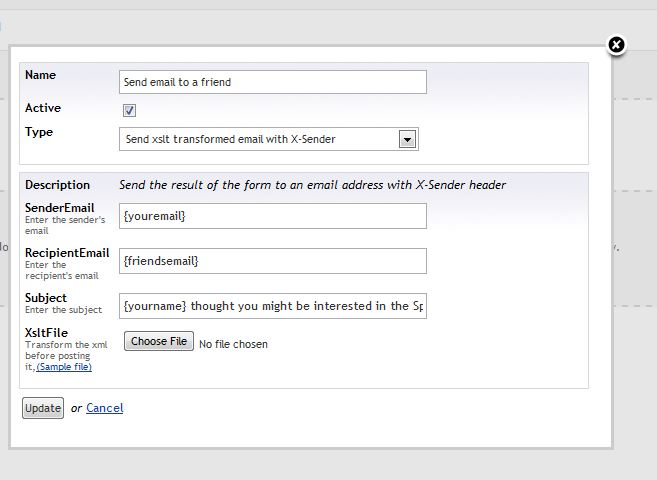Click the "Name" field label
The width and height of the screenshot is (657, 480).
40,75
